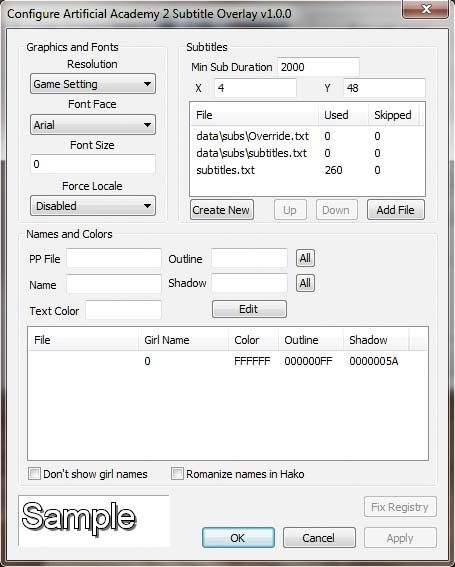Focus the Min Sub Duration field
The height and width of the screenshot is (567, 455).
pyautogui.click(x=318, y=67)
